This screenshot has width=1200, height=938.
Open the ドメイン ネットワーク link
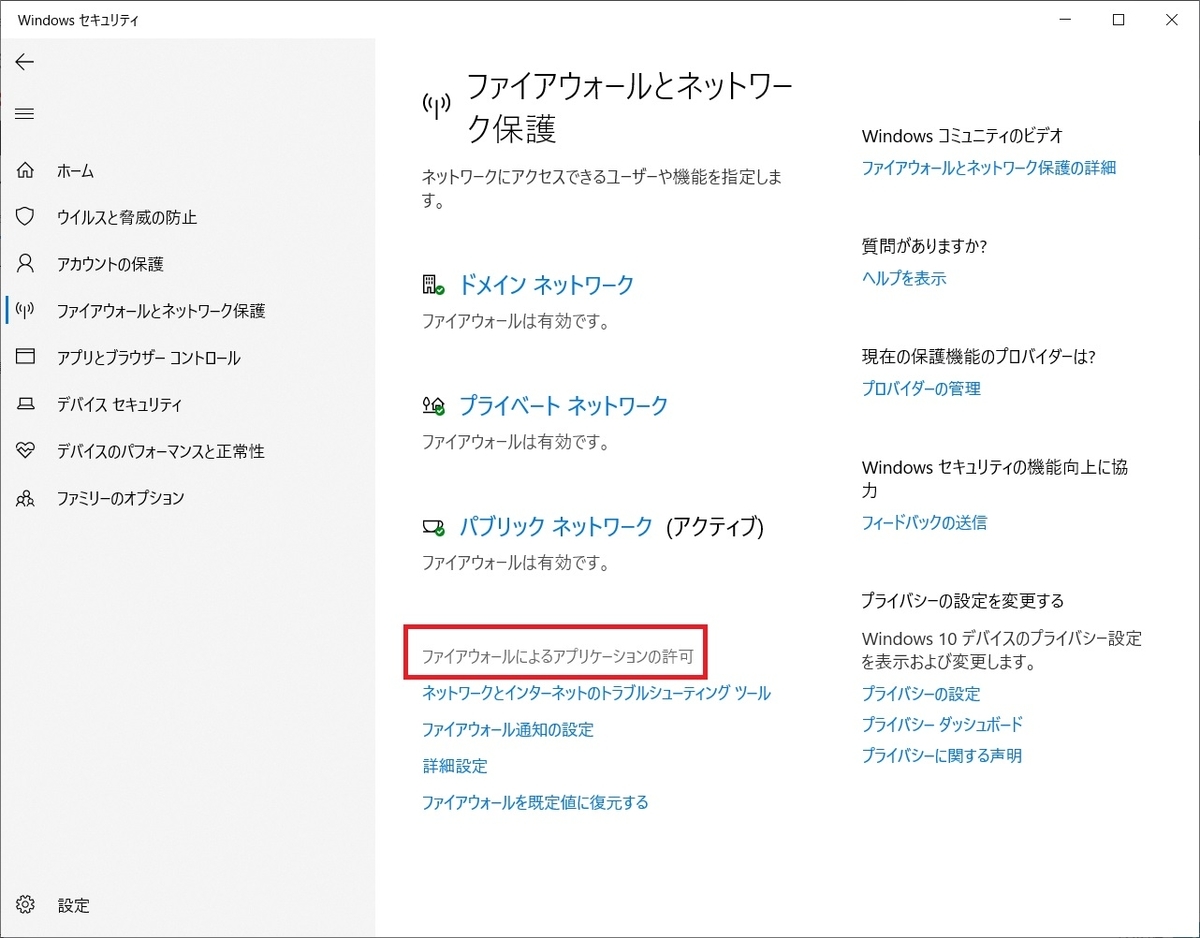click(x=546, y=285)
